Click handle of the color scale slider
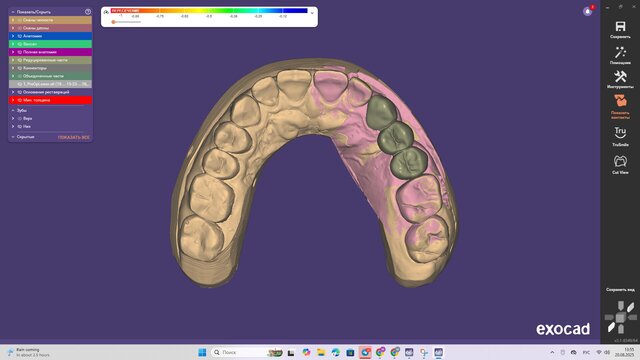Image resolution: width=640 pixels, height=360 pixels. [x=113, y=22]
